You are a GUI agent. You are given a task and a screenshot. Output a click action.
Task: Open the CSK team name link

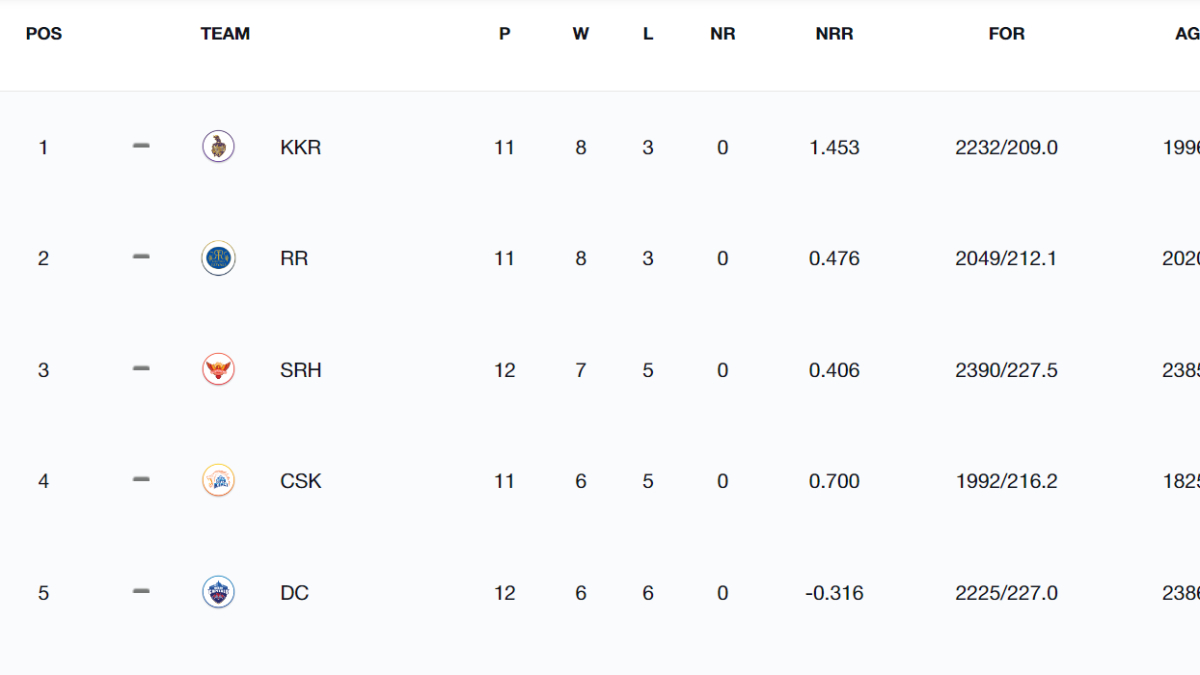point(301,482)
